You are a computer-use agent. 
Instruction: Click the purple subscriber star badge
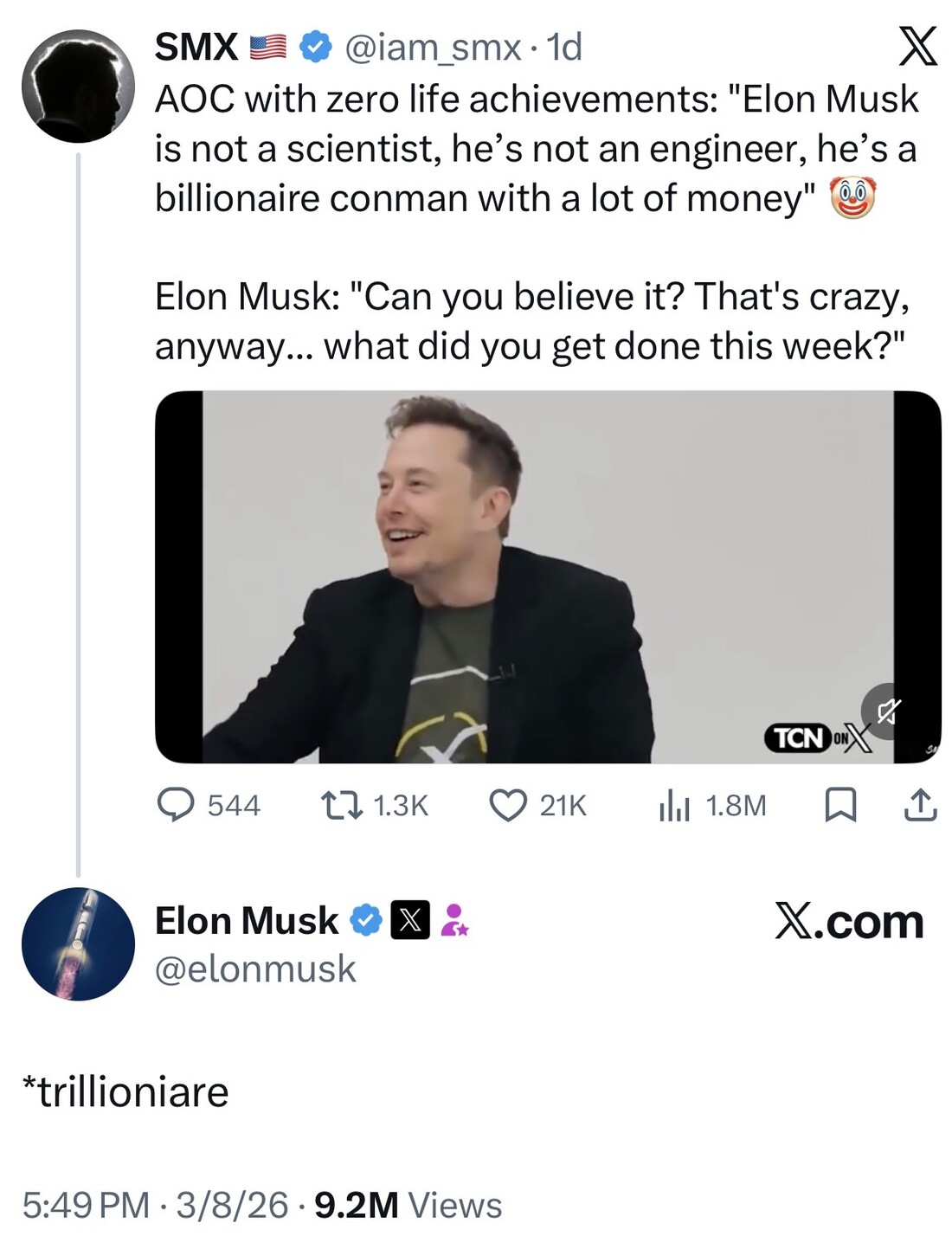point(454,920)
